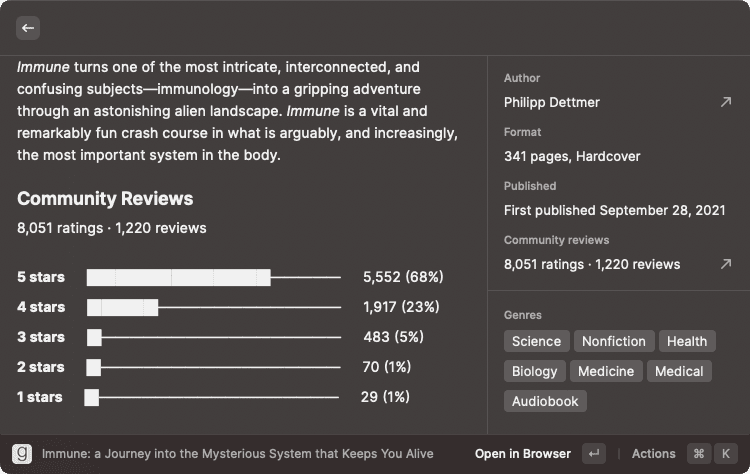Select the Nonfiction genre tag

(x=614, y=341)
